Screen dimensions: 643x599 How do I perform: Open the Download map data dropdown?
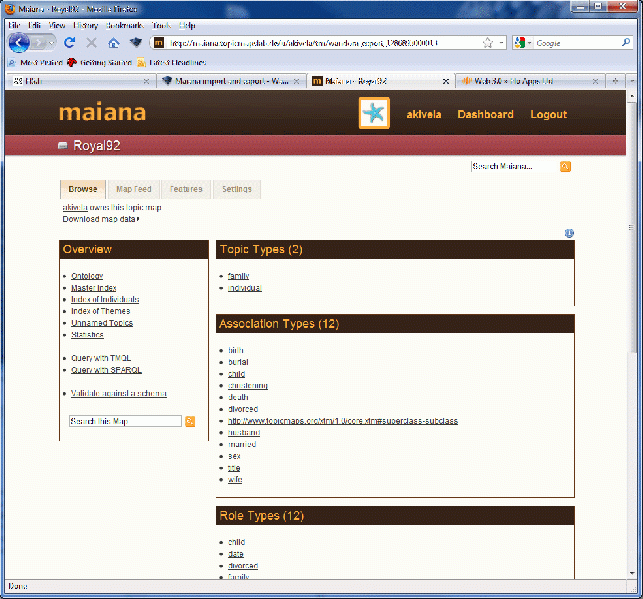click(x=100, y=218)
